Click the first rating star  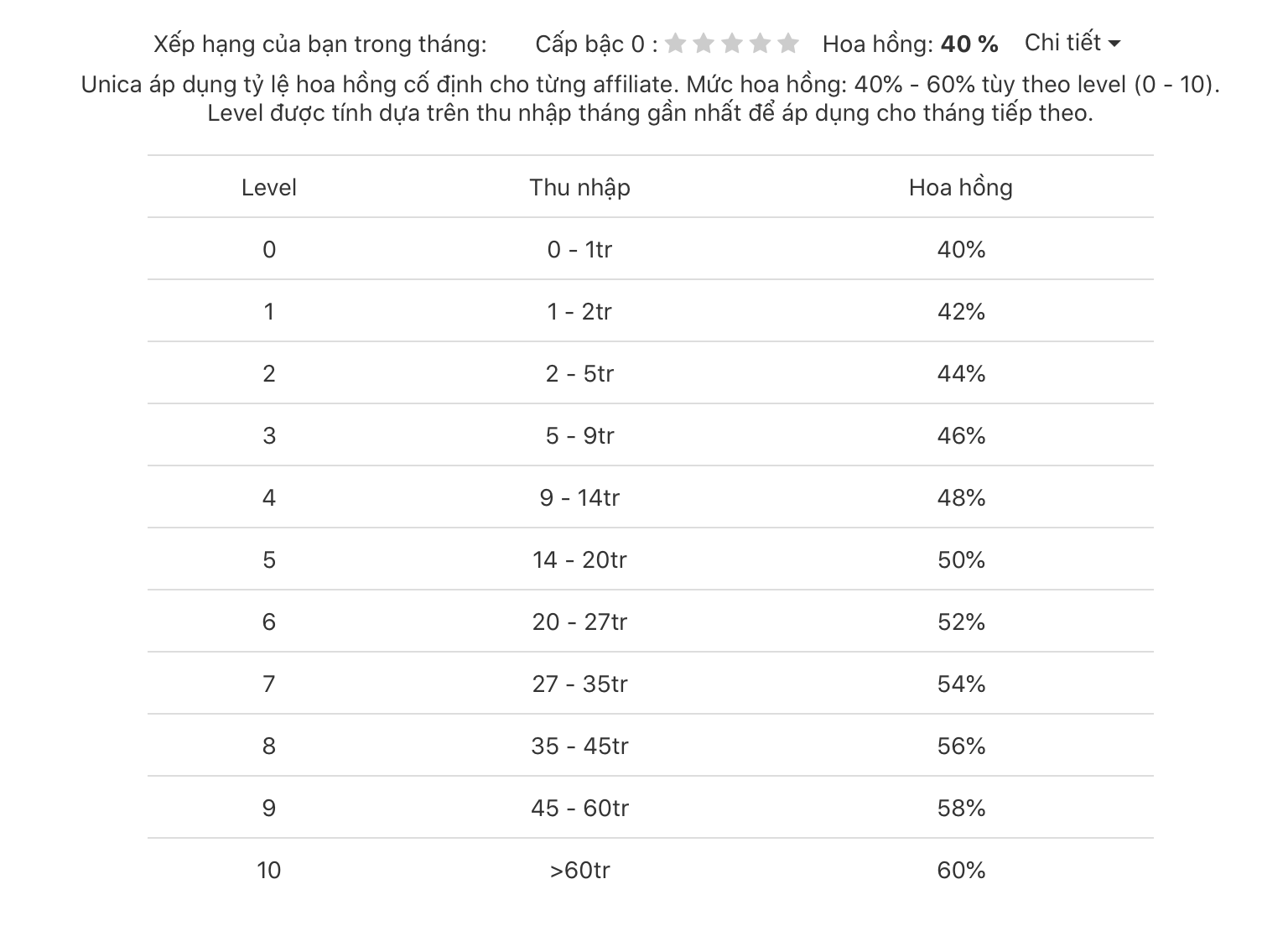(676, 43)
